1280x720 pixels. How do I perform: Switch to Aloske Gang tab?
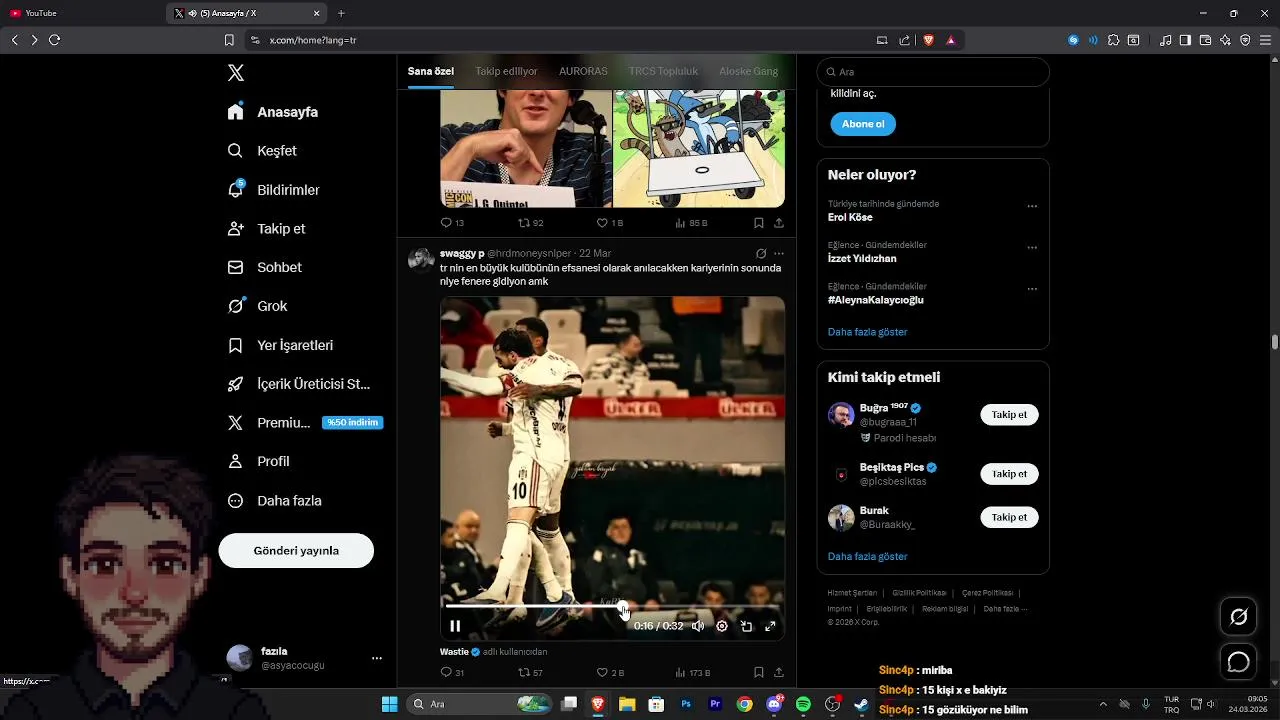tap(748, 72)
